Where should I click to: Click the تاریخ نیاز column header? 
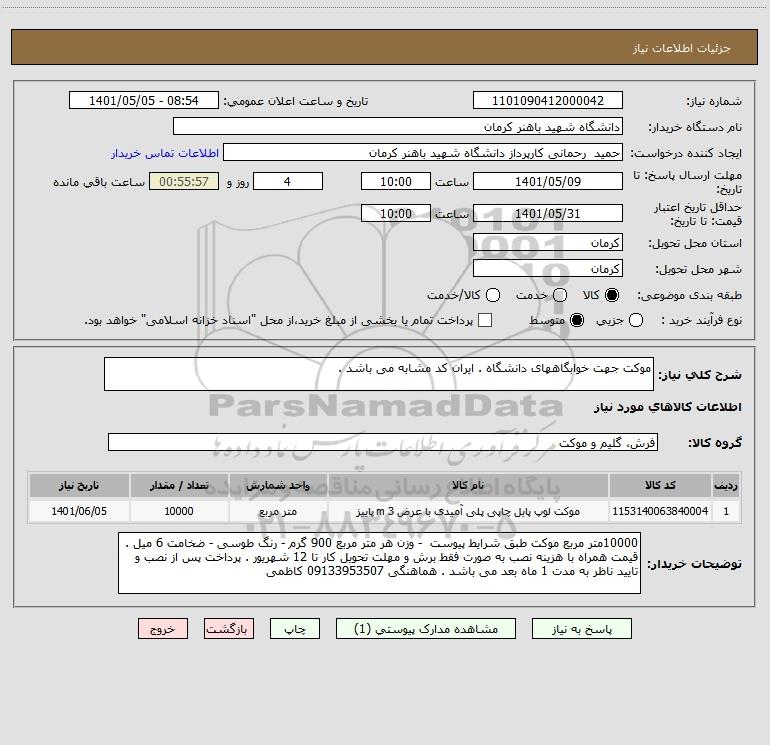pos(79,485)
